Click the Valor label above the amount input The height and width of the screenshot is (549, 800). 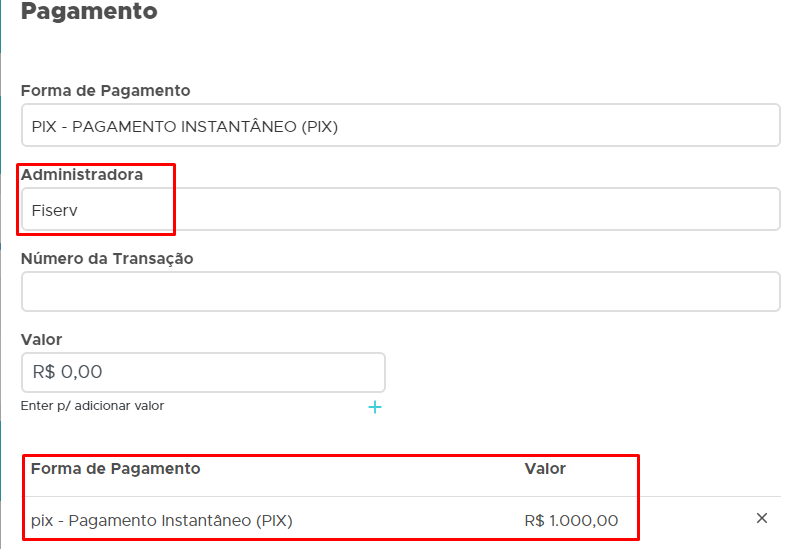click(x=41, y=340)
